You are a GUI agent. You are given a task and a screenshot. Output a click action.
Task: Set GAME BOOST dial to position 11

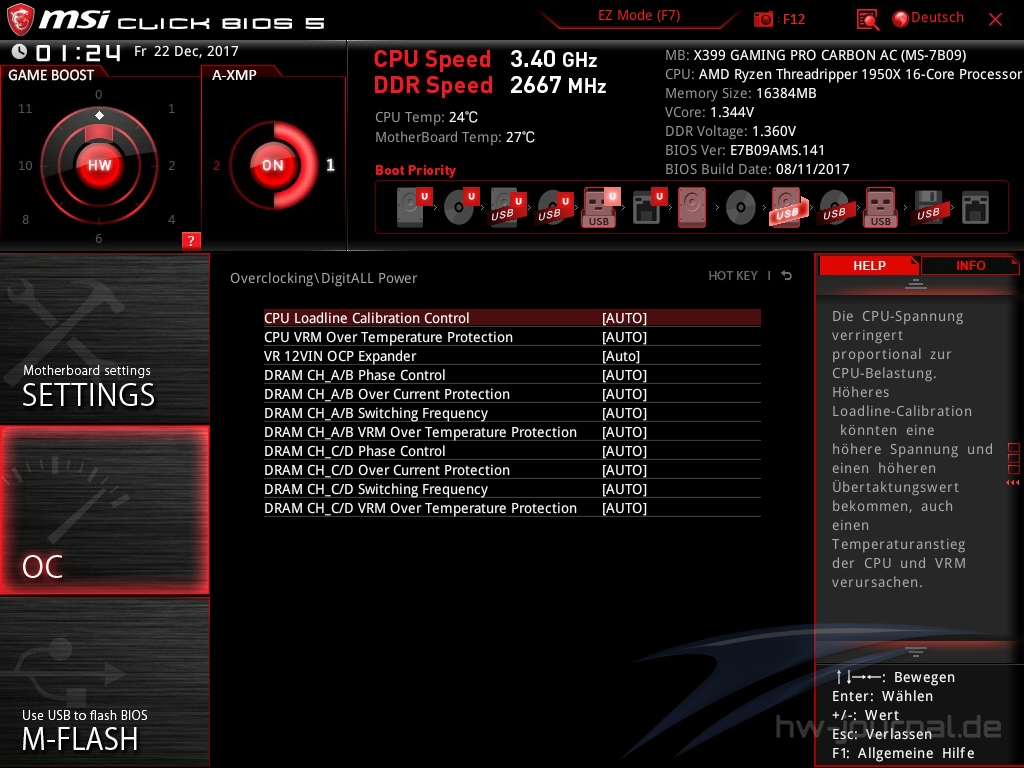25,108
